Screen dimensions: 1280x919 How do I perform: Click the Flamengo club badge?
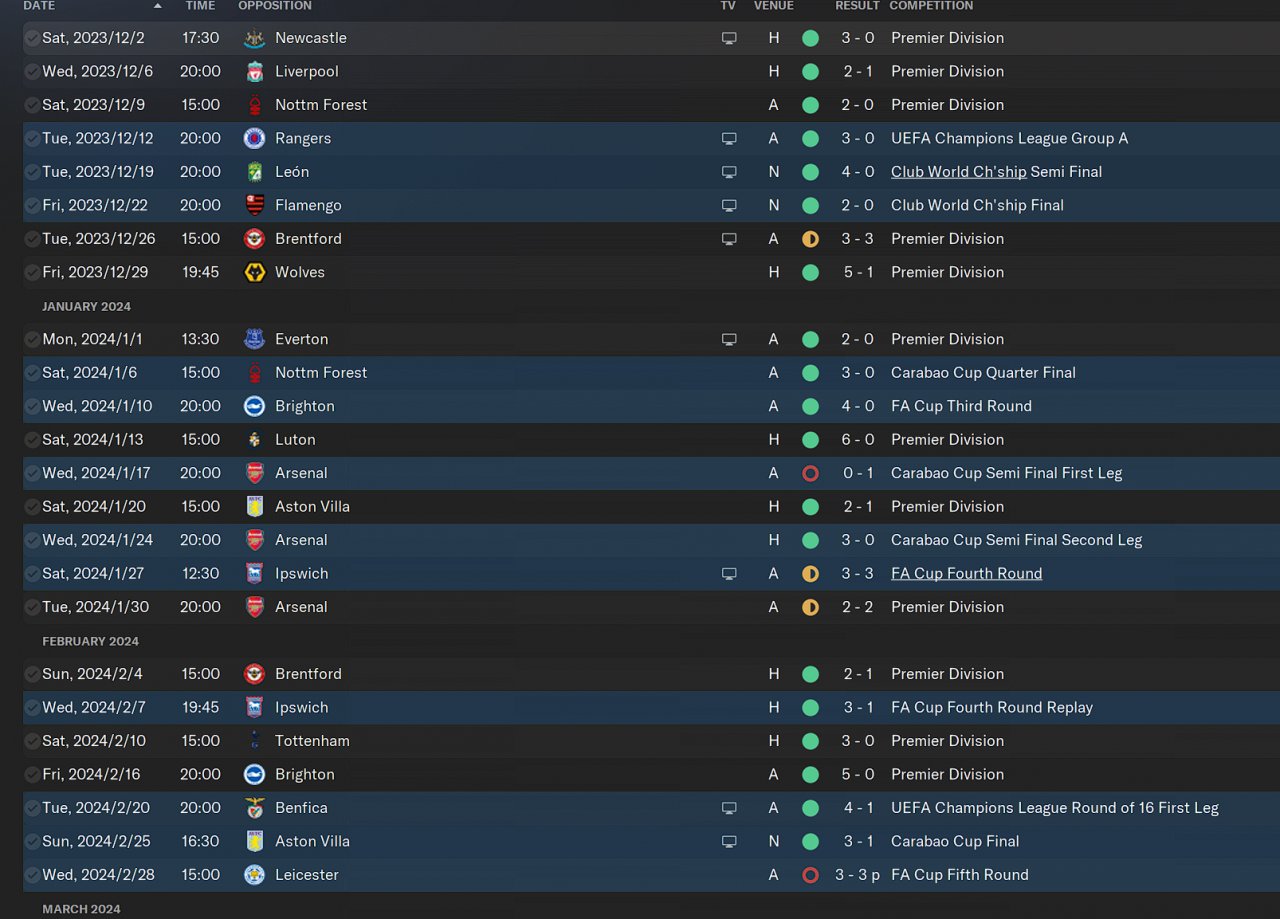coord(254,206)
